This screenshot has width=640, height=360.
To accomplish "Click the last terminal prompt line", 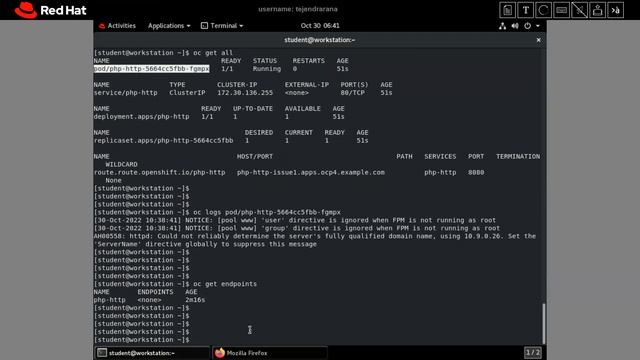I will coord(142,340).
